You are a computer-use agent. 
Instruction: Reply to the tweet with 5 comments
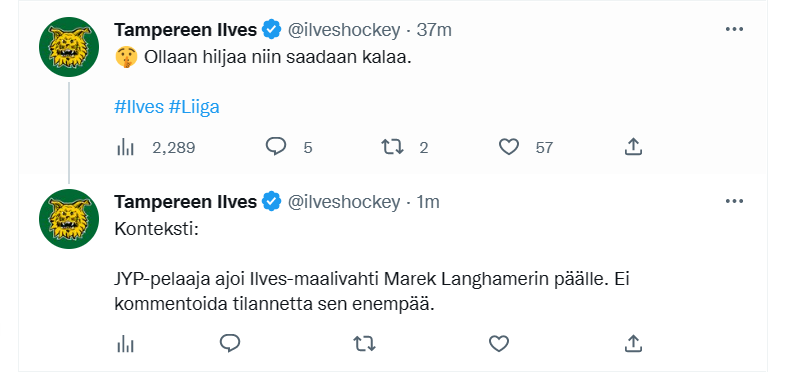[x=276, y=147]
